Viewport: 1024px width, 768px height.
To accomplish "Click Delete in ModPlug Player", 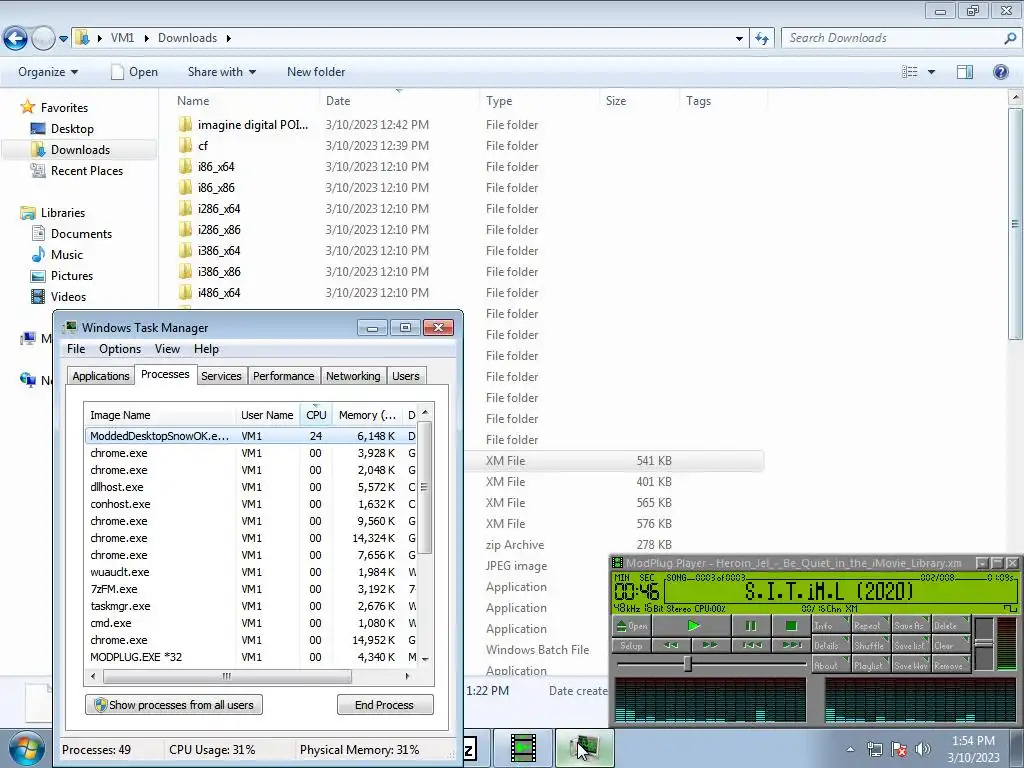I will coord(950,626).
